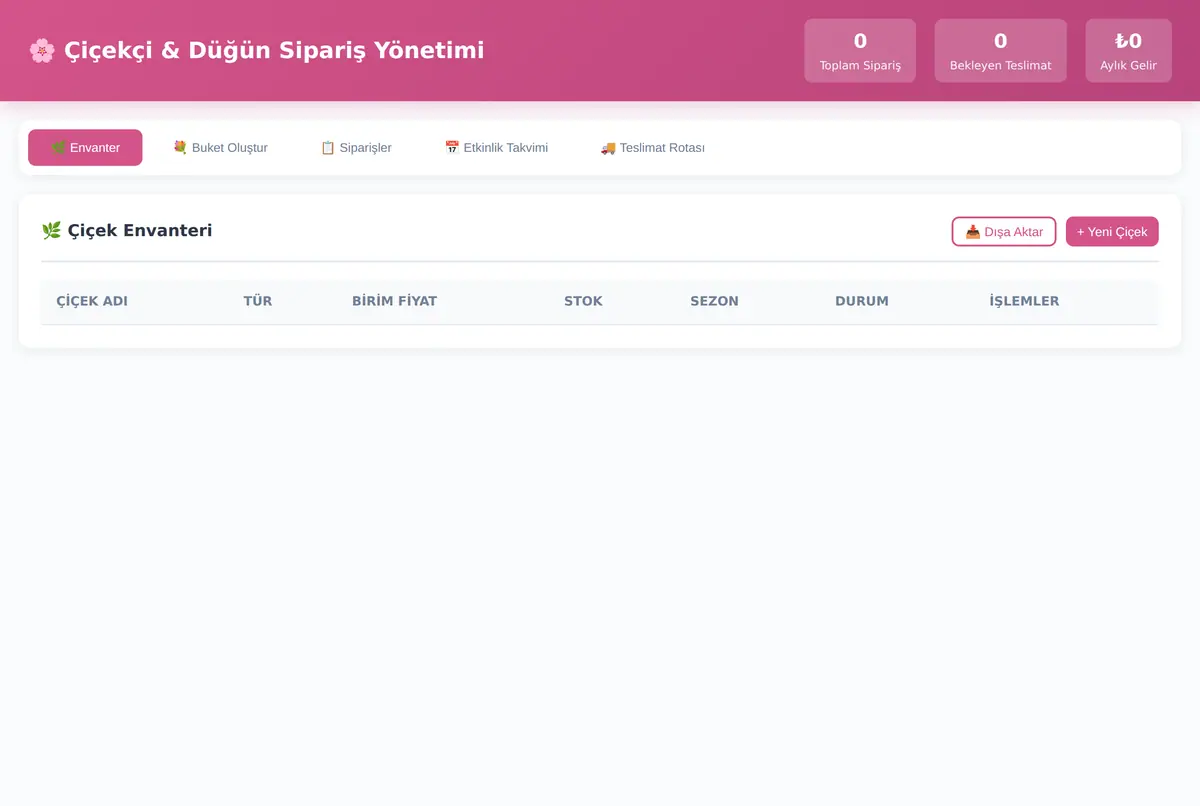Open the Envanter tab
This screenshot has height=806, width=1200.
85,148
